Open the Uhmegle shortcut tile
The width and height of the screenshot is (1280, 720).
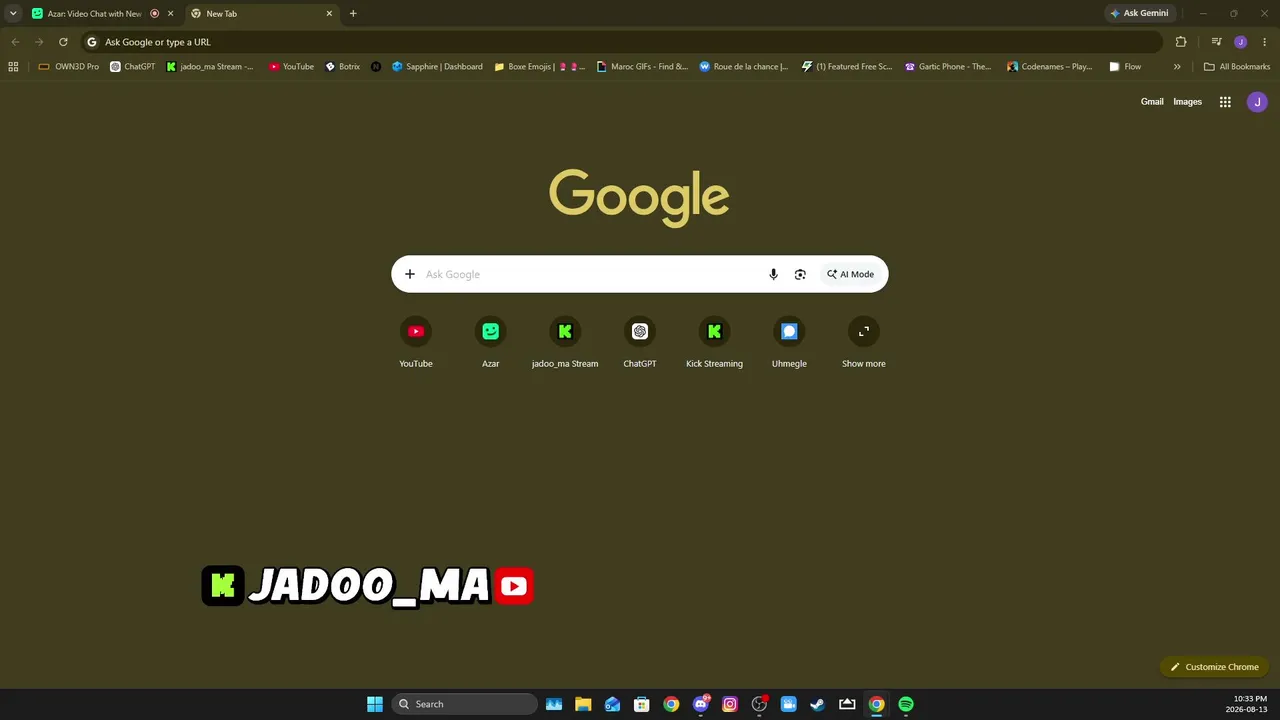coord(789,343)
